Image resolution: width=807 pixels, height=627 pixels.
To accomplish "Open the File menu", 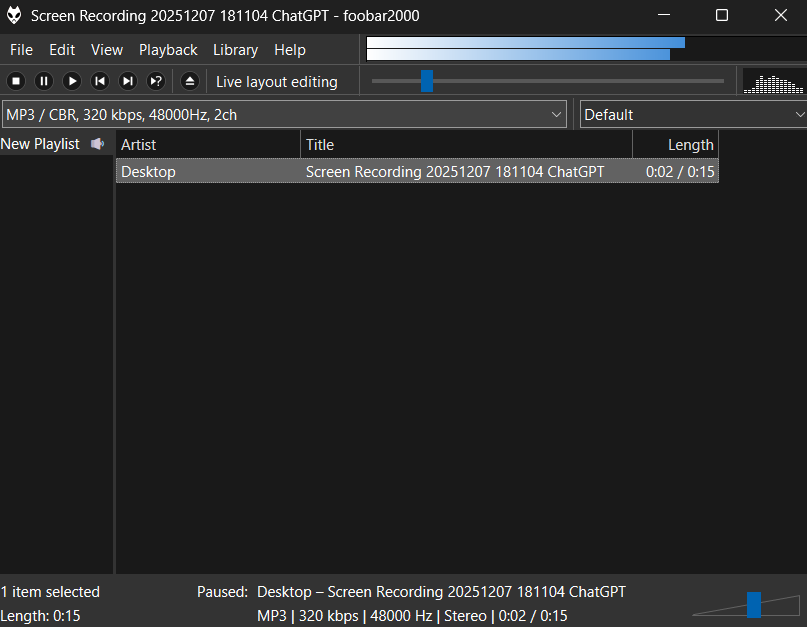I will point(21,50).
